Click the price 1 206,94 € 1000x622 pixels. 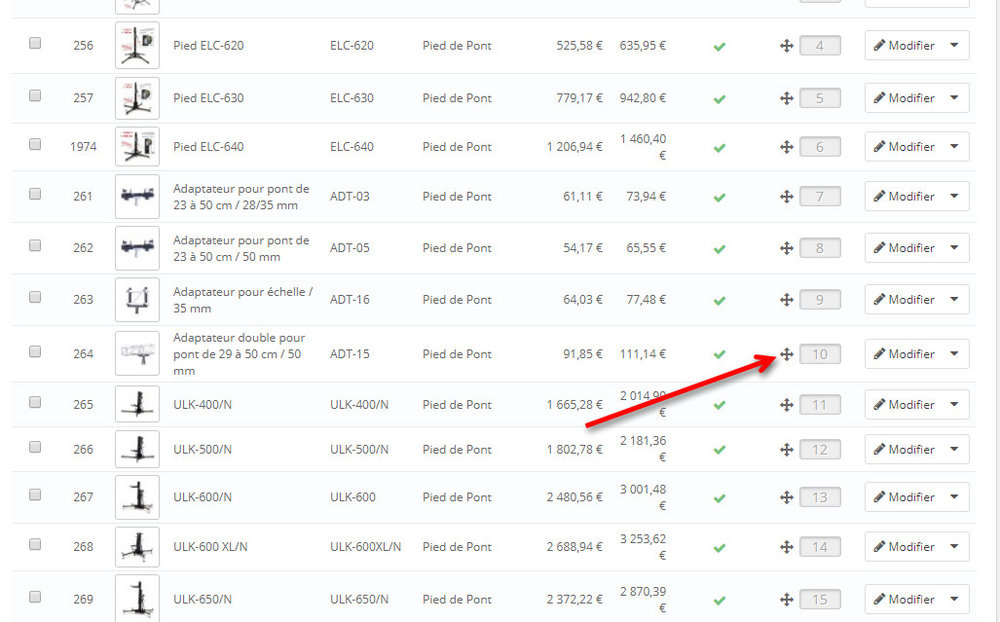point(575,147)
